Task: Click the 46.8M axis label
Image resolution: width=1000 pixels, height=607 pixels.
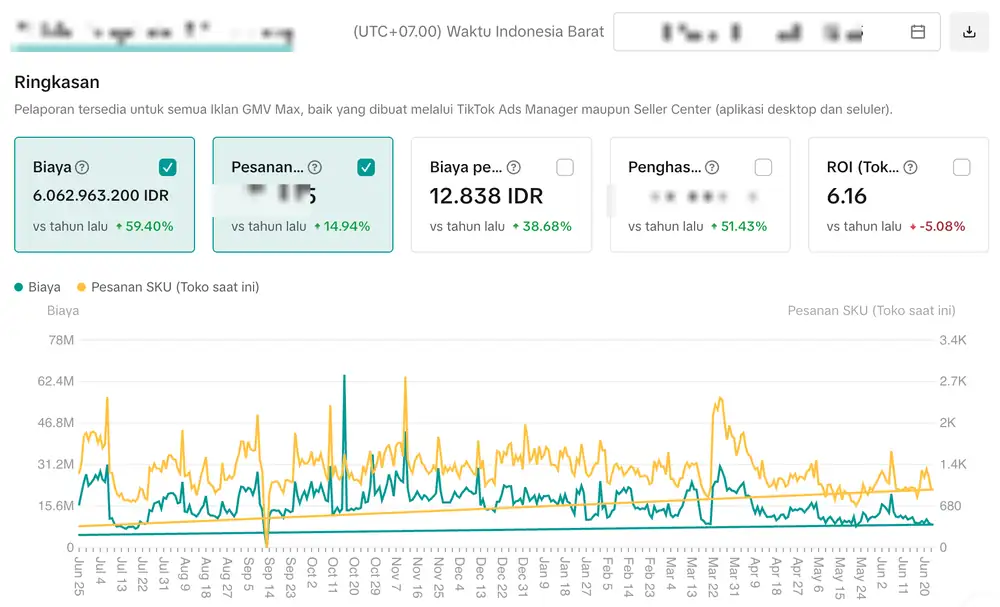Action: (x=55, y=423)
